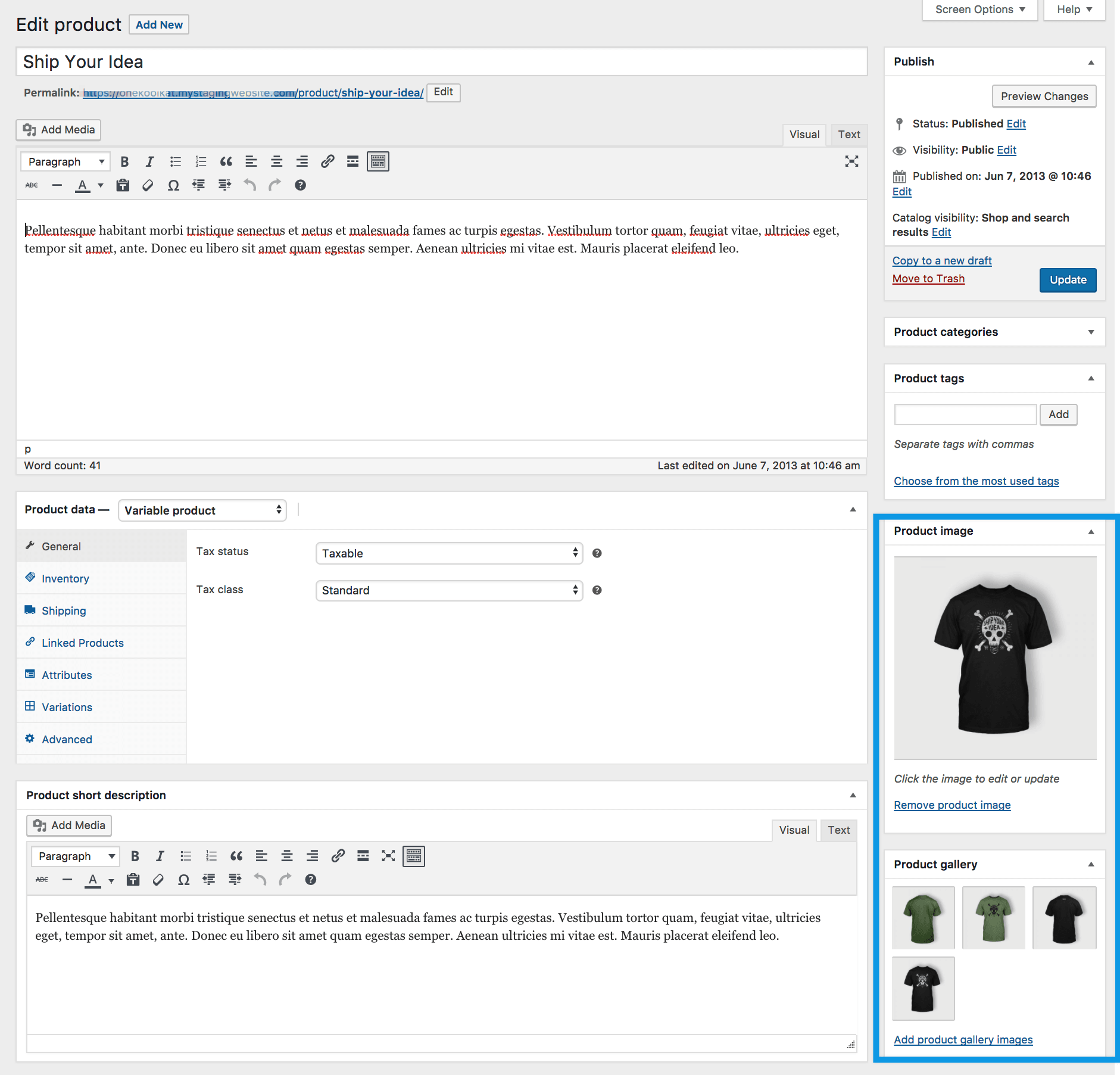The height and width of the screenshot is (1075, 1120).
Task: Insert a blockquote in the description editor
Action: pyautogui.click(x=225, y=161)
